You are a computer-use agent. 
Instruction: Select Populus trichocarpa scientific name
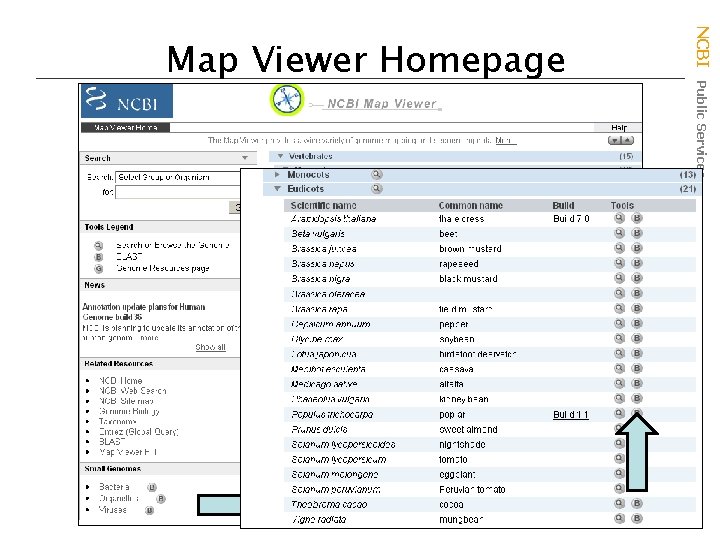332,415
